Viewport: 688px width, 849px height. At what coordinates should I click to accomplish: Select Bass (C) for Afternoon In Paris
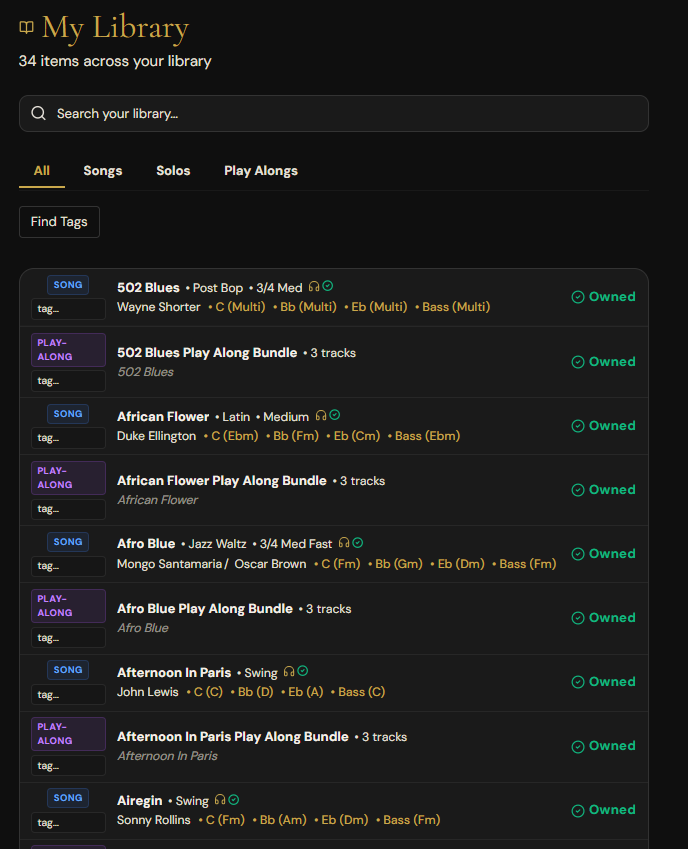362,692
